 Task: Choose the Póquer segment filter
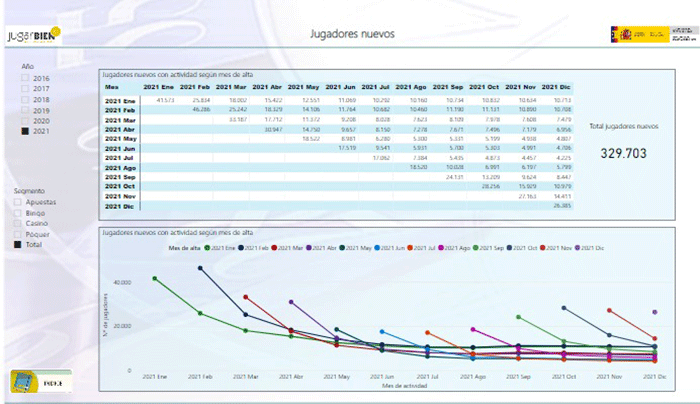[17, 234]
